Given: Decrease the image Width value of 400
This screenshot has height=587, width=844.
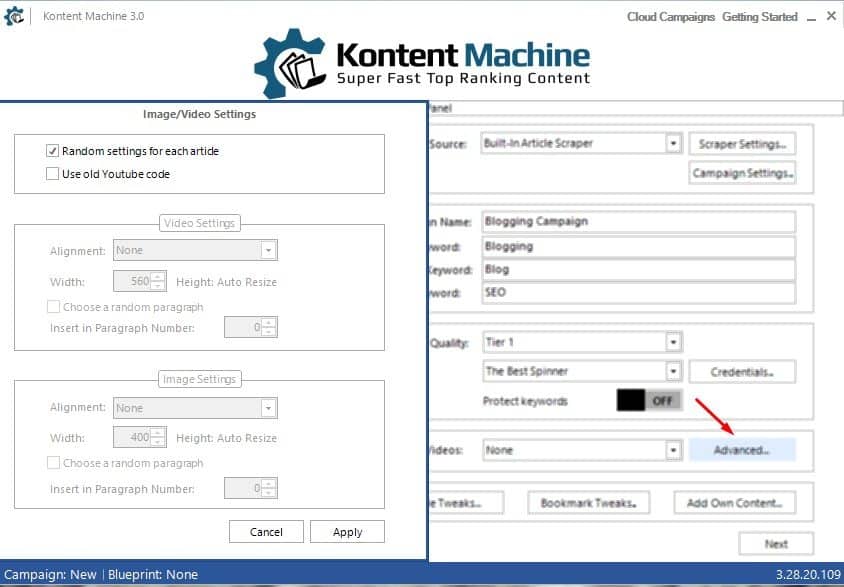Looking at the screenshot, I should point(158,442).
